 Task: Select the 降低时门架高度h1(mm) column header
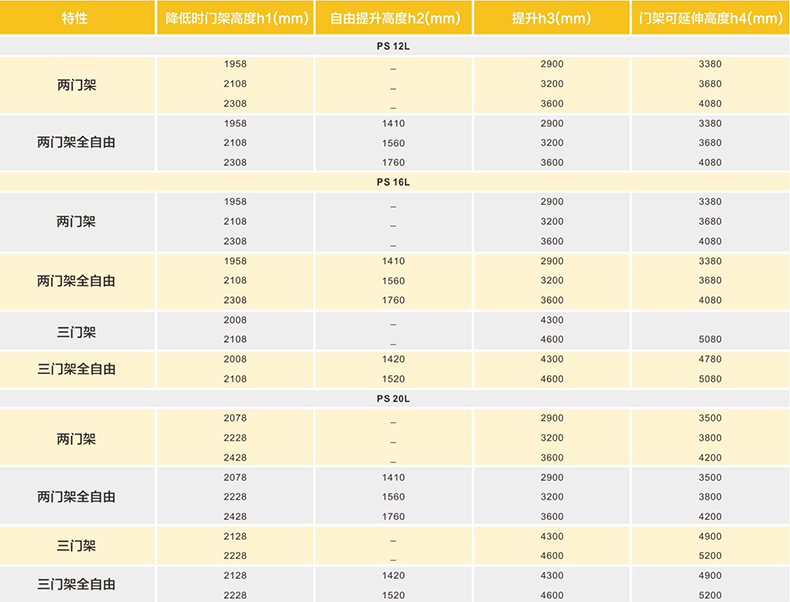(x=235, y=18)
